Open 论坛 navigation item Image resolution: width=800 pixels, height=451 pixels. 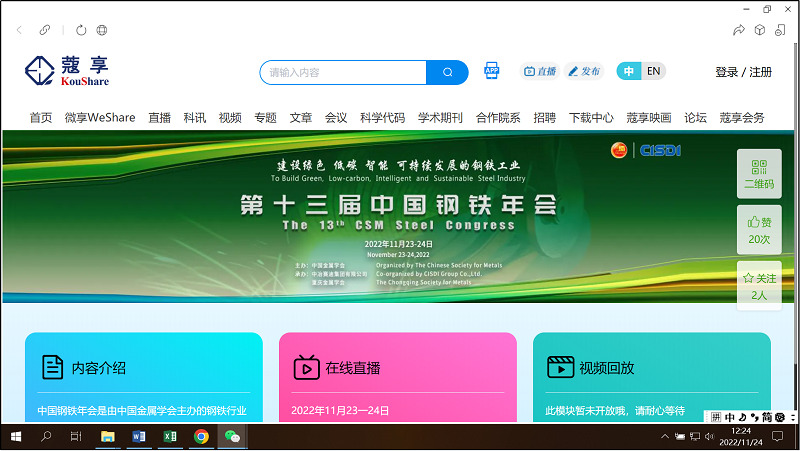pos(695,118)
